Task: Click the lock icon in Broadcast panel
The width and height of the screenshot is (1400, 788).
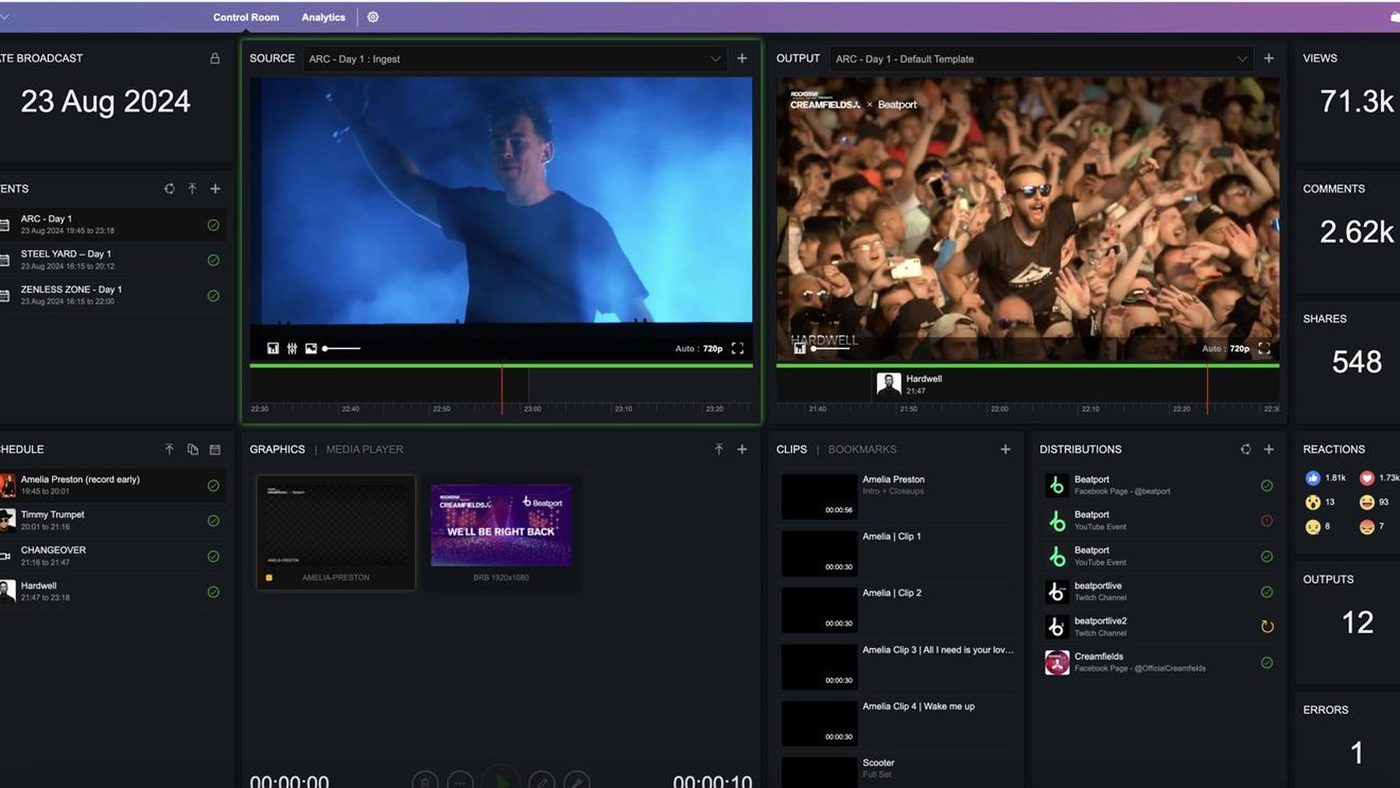Action: (x=214, y=59)
